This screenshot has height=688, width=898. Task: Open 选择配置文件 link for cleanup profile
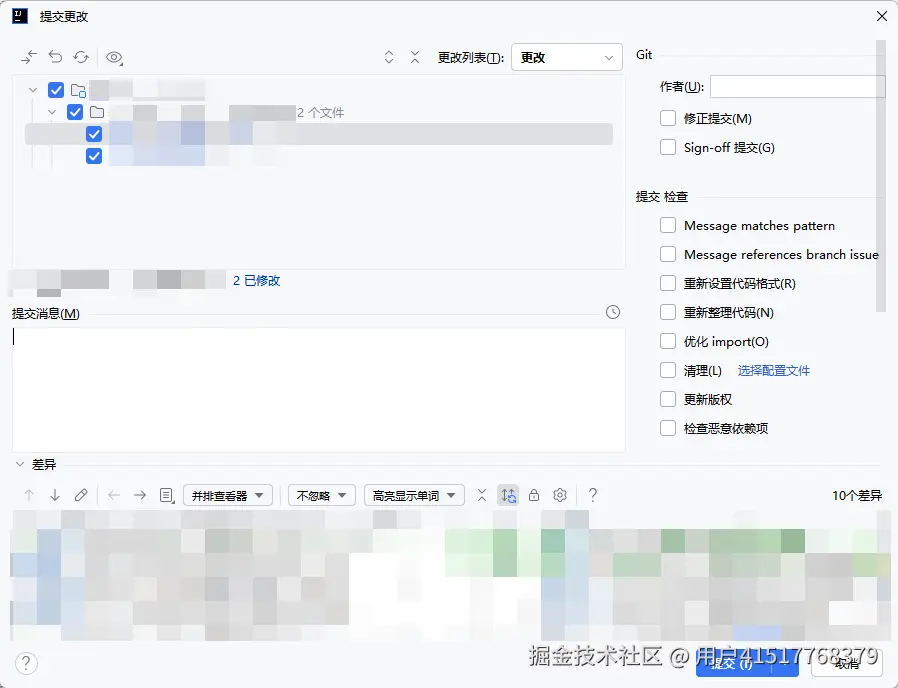coord(772,370)
